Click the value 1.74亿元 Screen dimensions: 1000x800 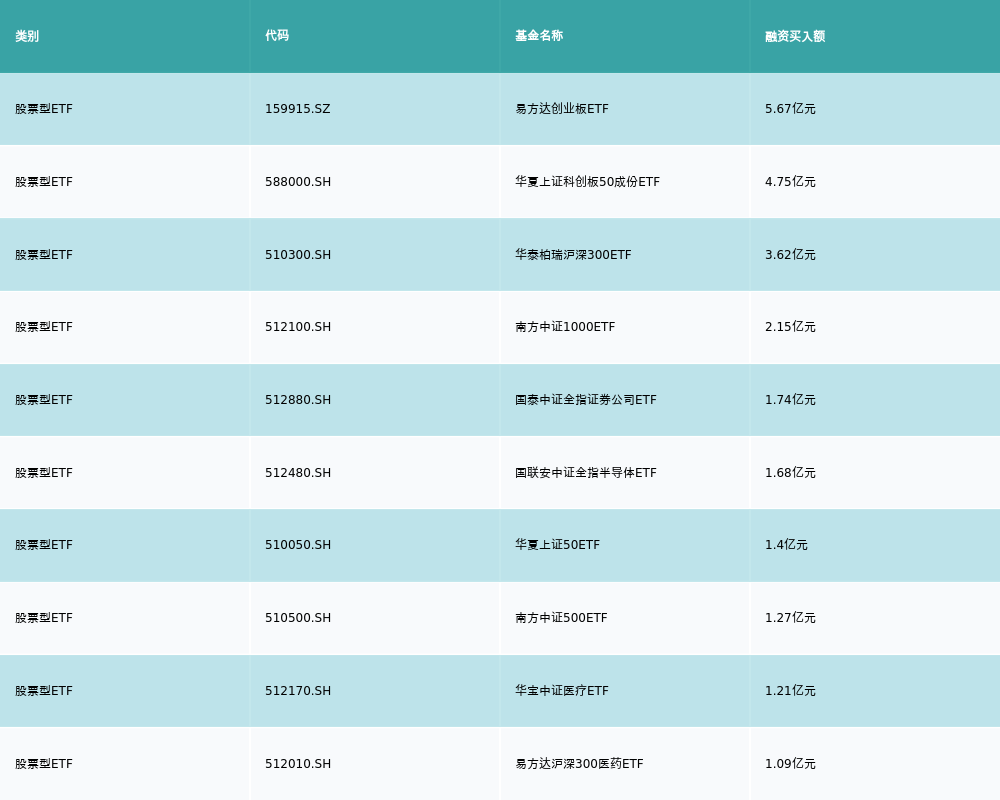tap(790, 400)
